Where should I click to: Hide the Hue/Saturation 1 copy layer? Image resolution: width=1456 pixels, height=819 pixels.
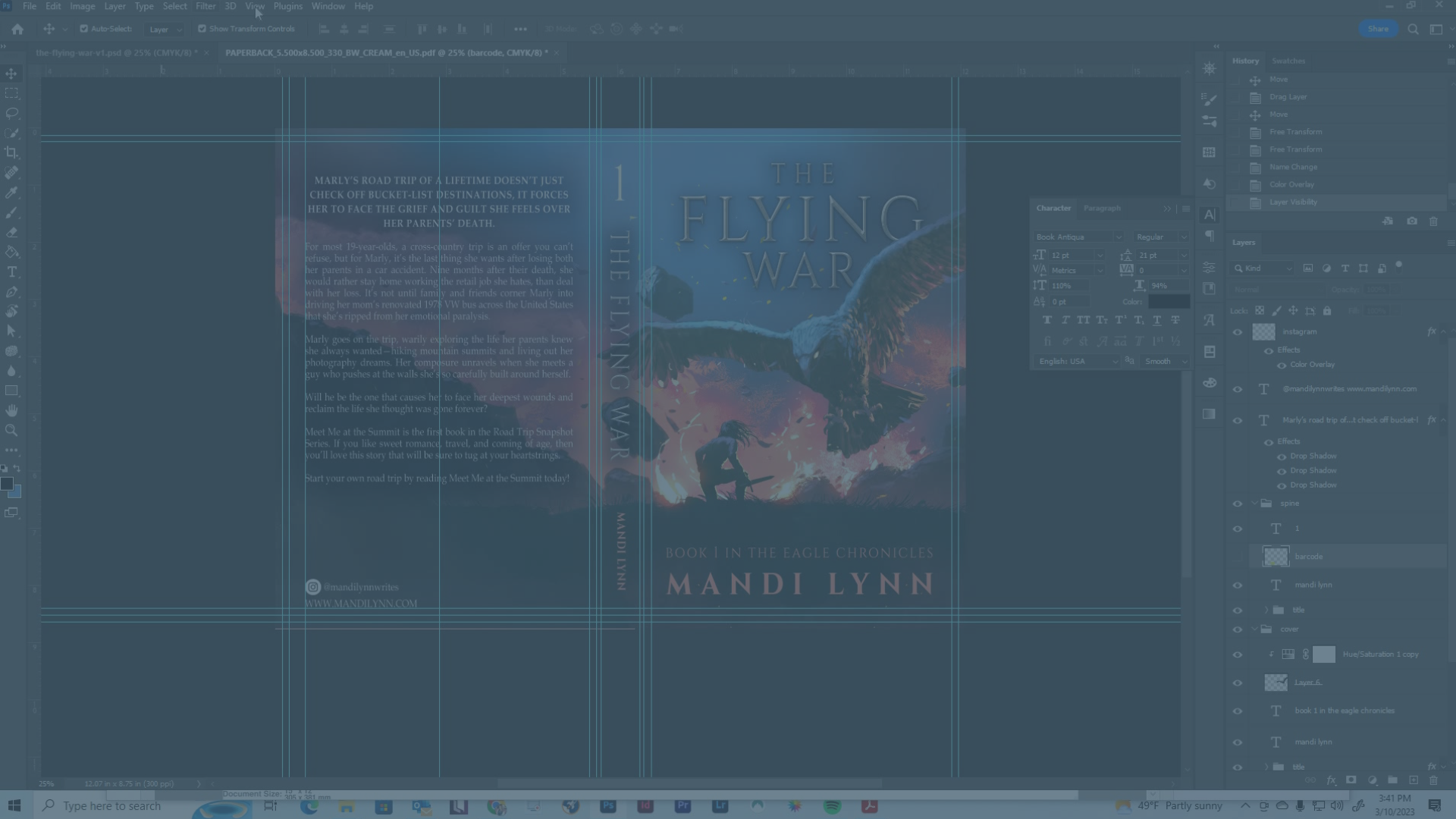(1238, 654)
